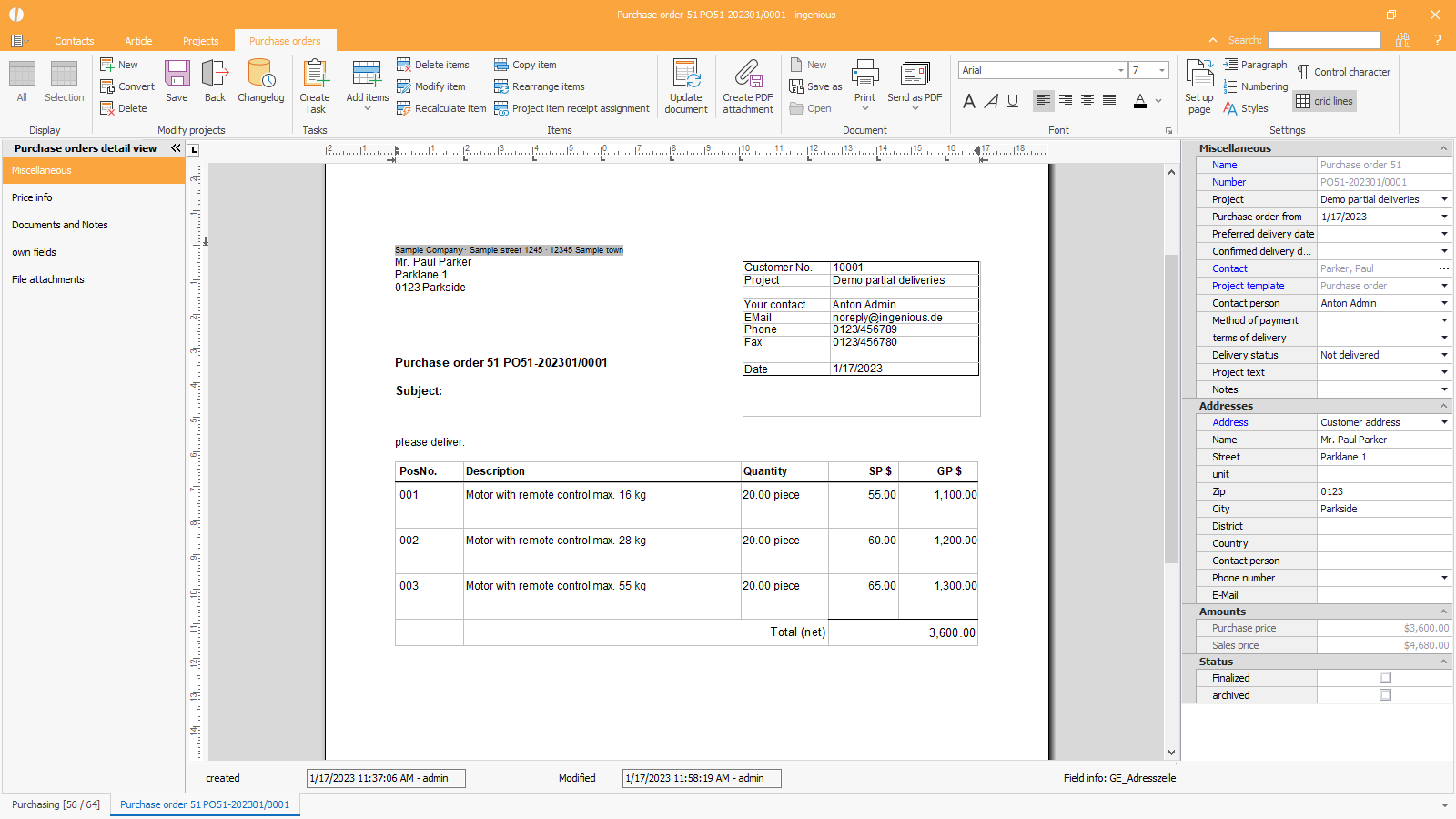Image resolution: width=1456 pixels, height=819 pixels.
Task: Click Recalculate item button
Action: tap(442, 108)
